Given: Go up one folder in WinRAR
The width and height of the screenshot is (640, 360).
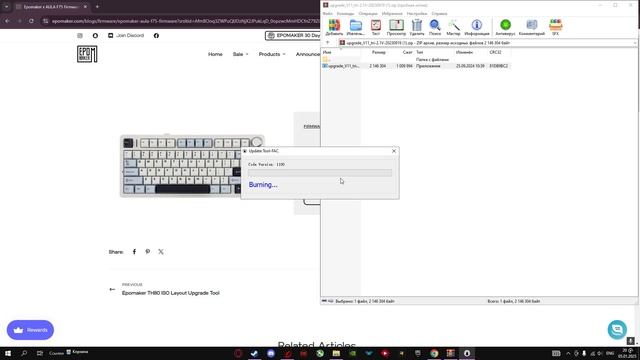Looking at the screenshot, I should pyautogui.click(x=328, y=42).
